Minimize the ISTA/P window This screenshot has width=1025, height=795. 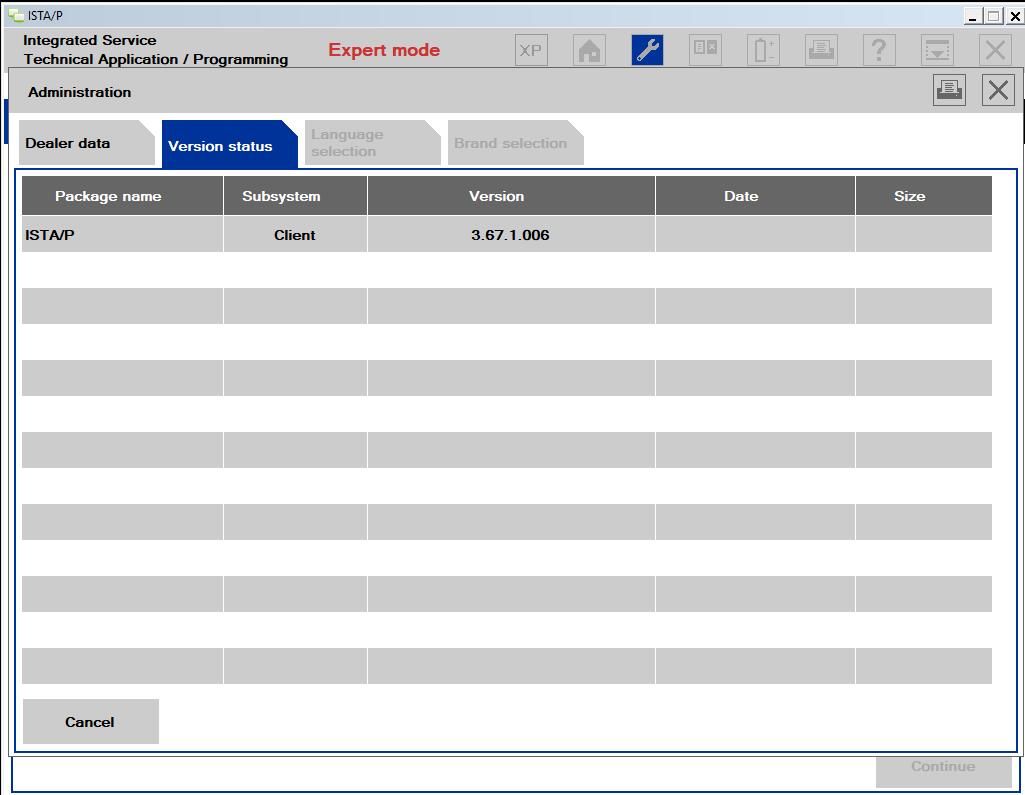tap(973, 16)
